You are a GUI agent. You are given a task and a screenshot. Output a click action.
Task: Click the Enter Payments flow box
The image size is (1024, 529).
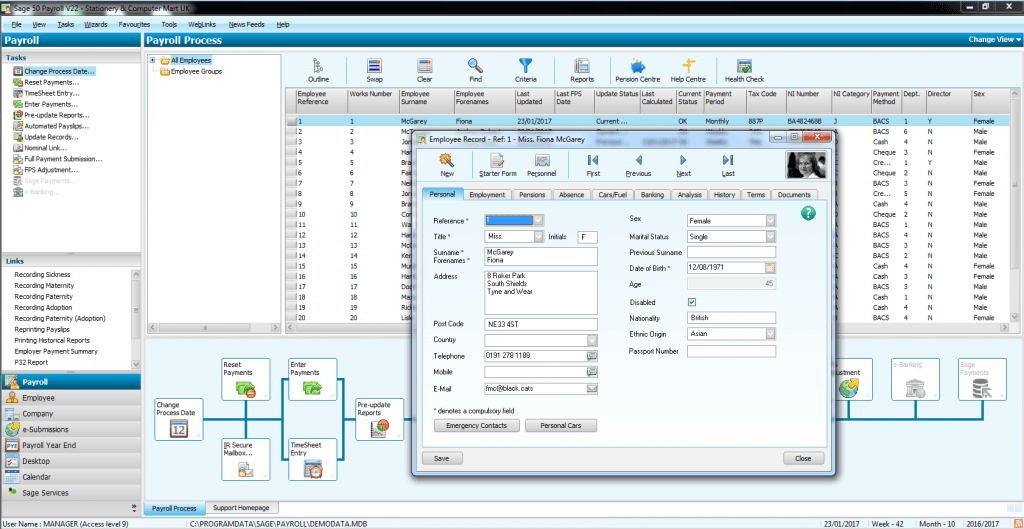pyautogui.click(x=313, y=379)
